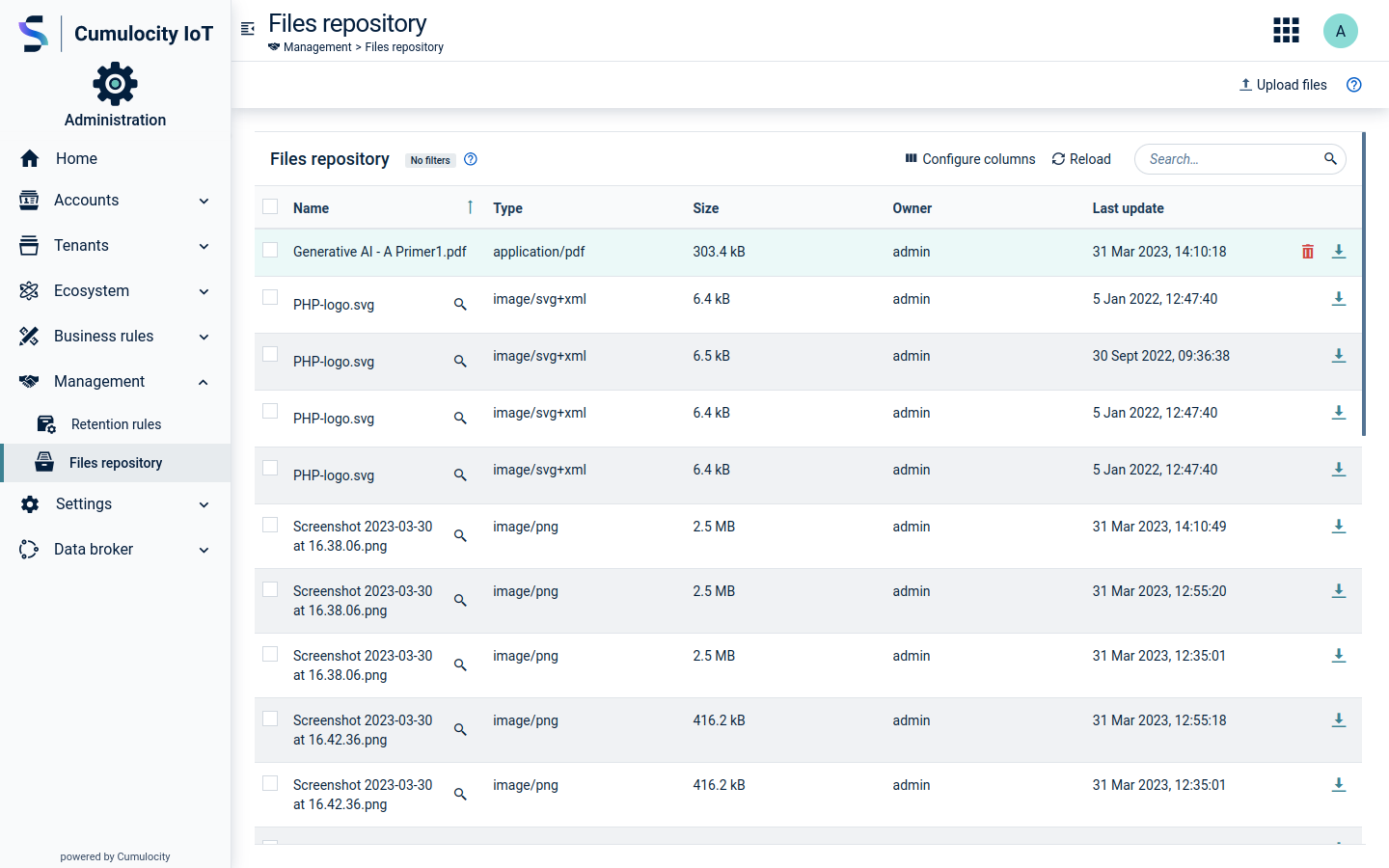The image size is (1389, 868).
Task: Click the help icon next to Upload files
Action: (1354, 85)
